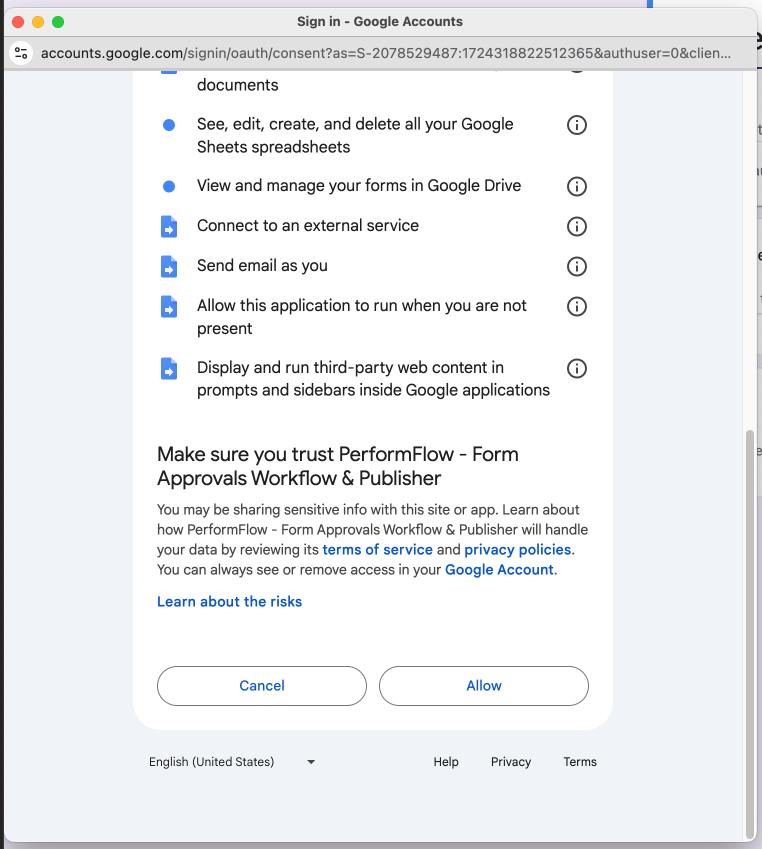Click info icon for third-party web content permission

click(x=576, y=369)
